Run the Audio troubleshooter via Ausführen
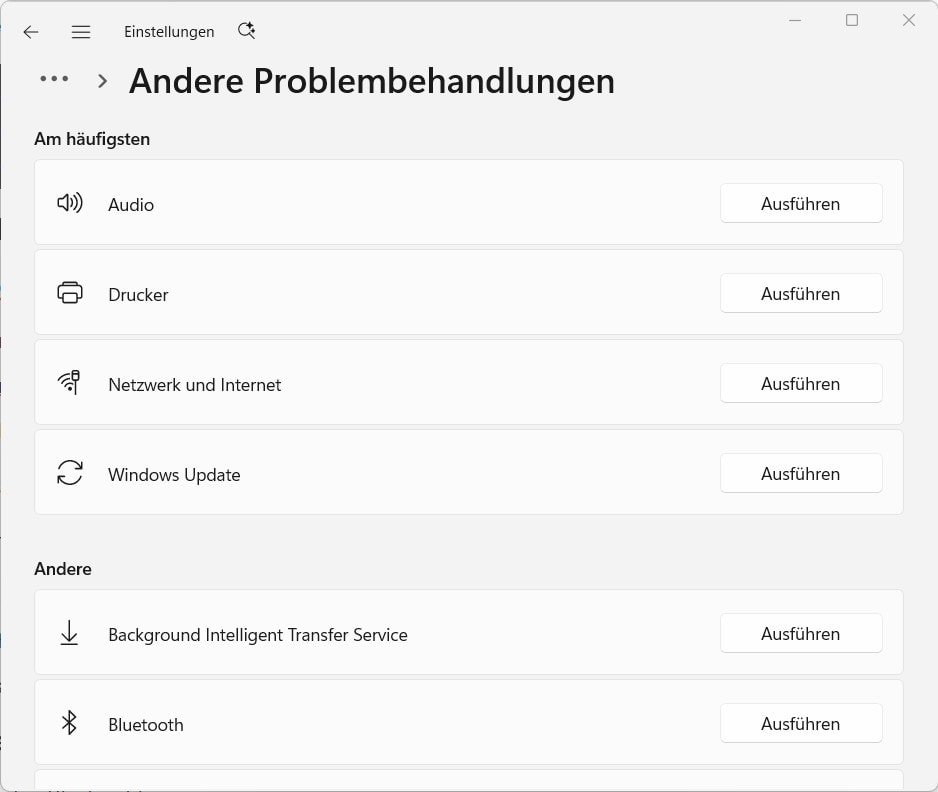Image resolution: width=938 pixels, height=792 pixels. [800, 203]
